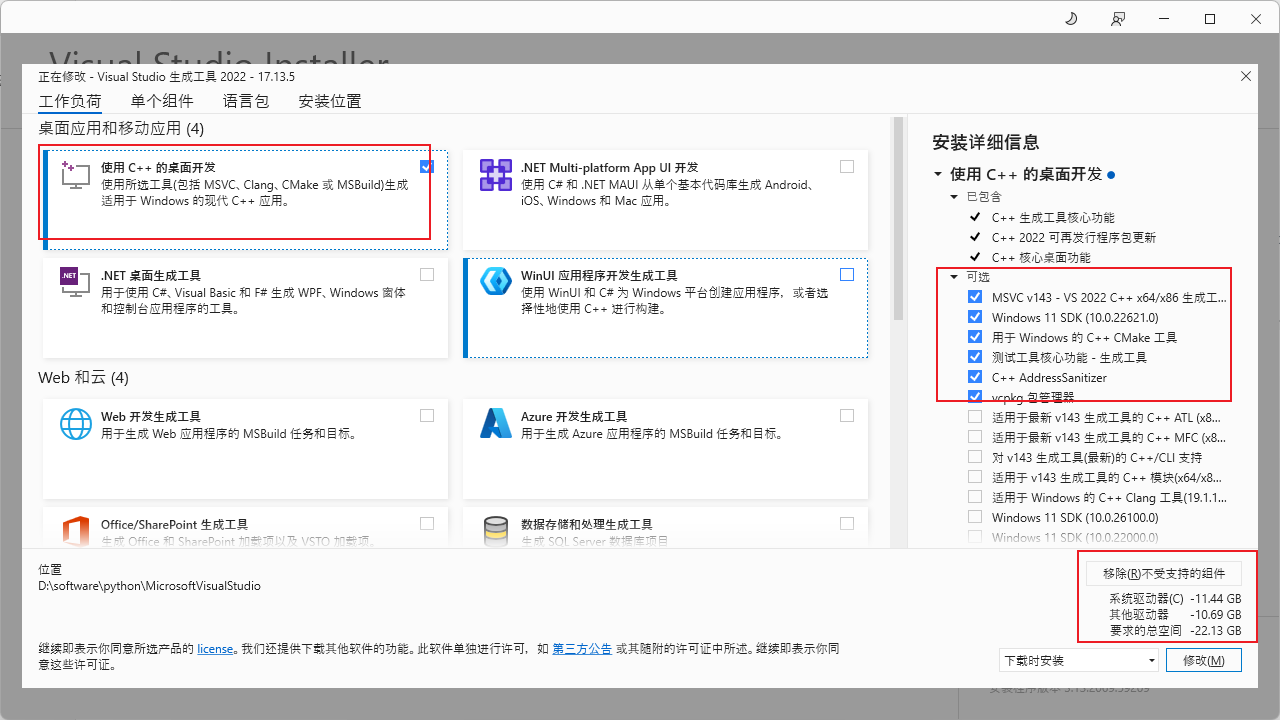This screenshot has width=1280, height=720.
Task: Uncheck the vcpkg 包管理器 option
Action: (975, 397)
